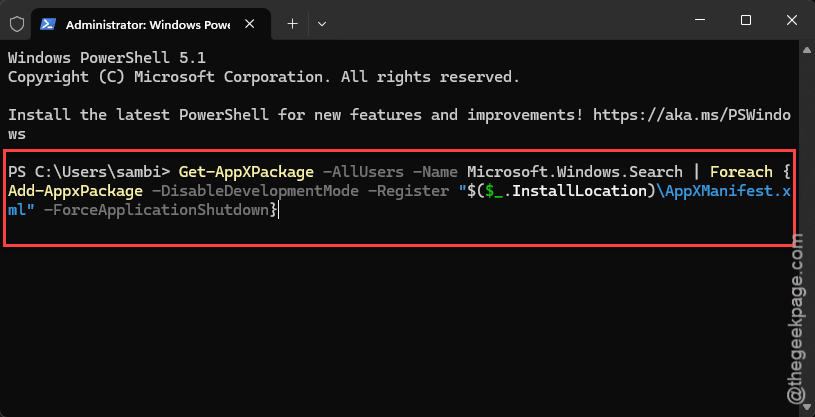Image resolution: width=815 pixels, height=417 pixels.
Task: Click the -ForceApplicationShutdown parameter
Action: coord(156,211)
